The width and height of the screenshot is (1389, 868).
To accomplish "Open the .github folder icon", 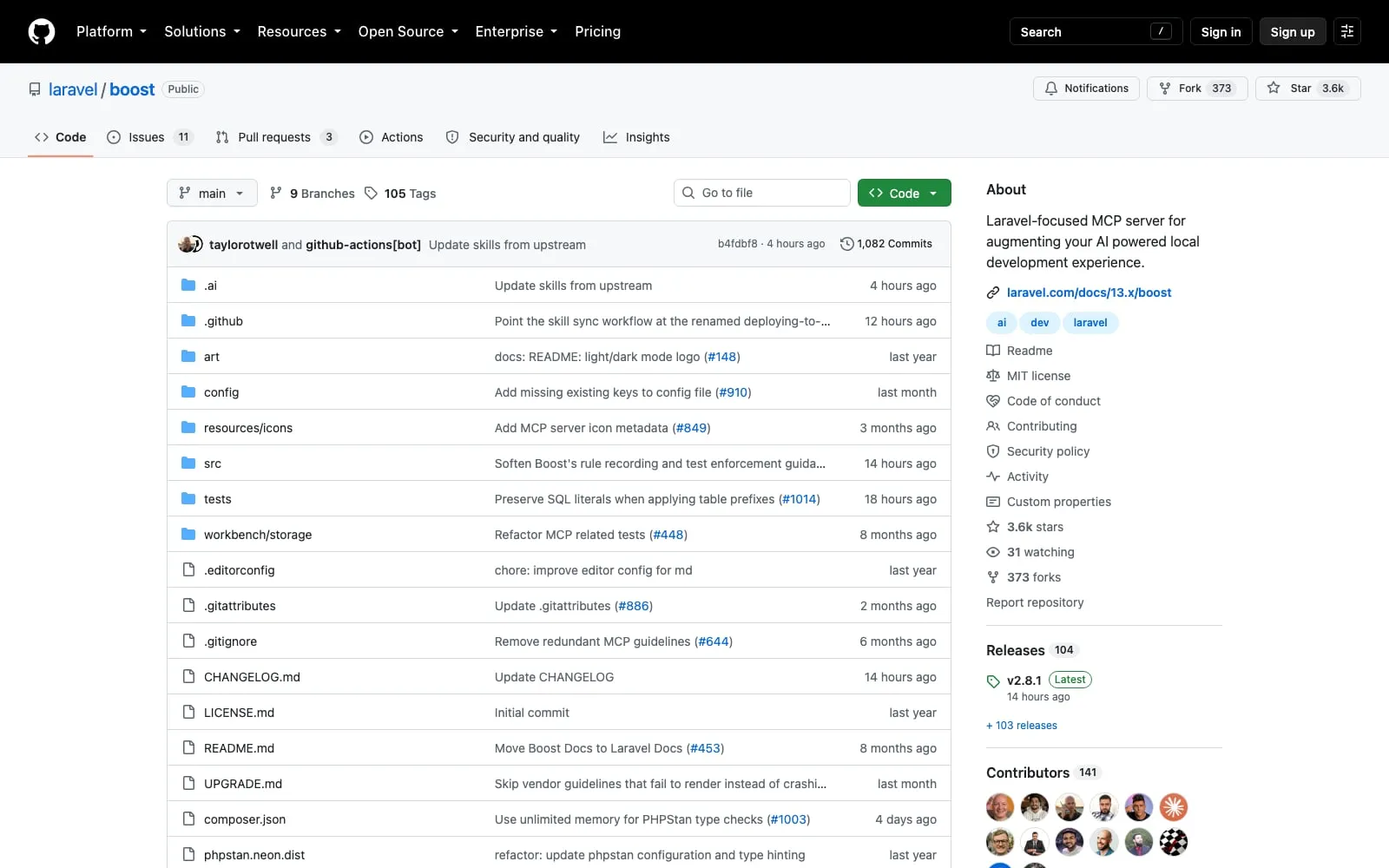I will coord(188,320).
